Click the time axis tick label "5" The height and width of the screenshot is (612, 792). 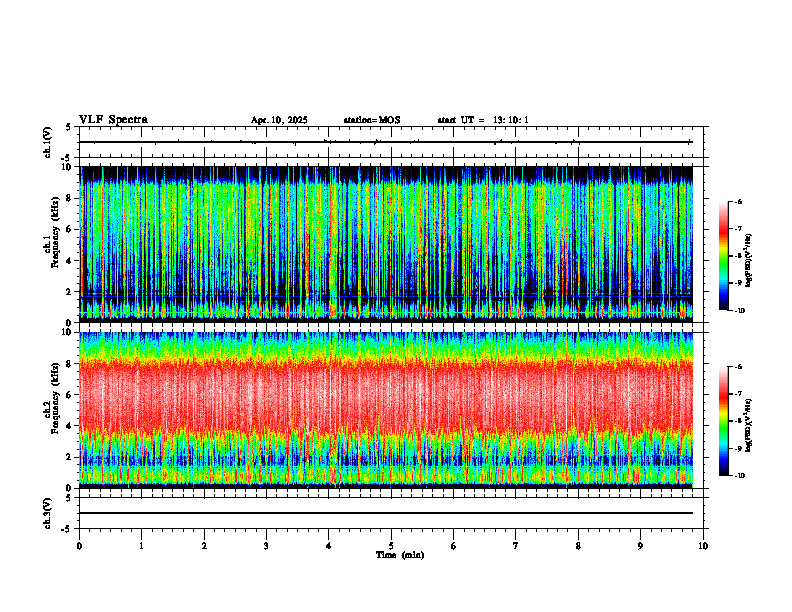(391, 546)
